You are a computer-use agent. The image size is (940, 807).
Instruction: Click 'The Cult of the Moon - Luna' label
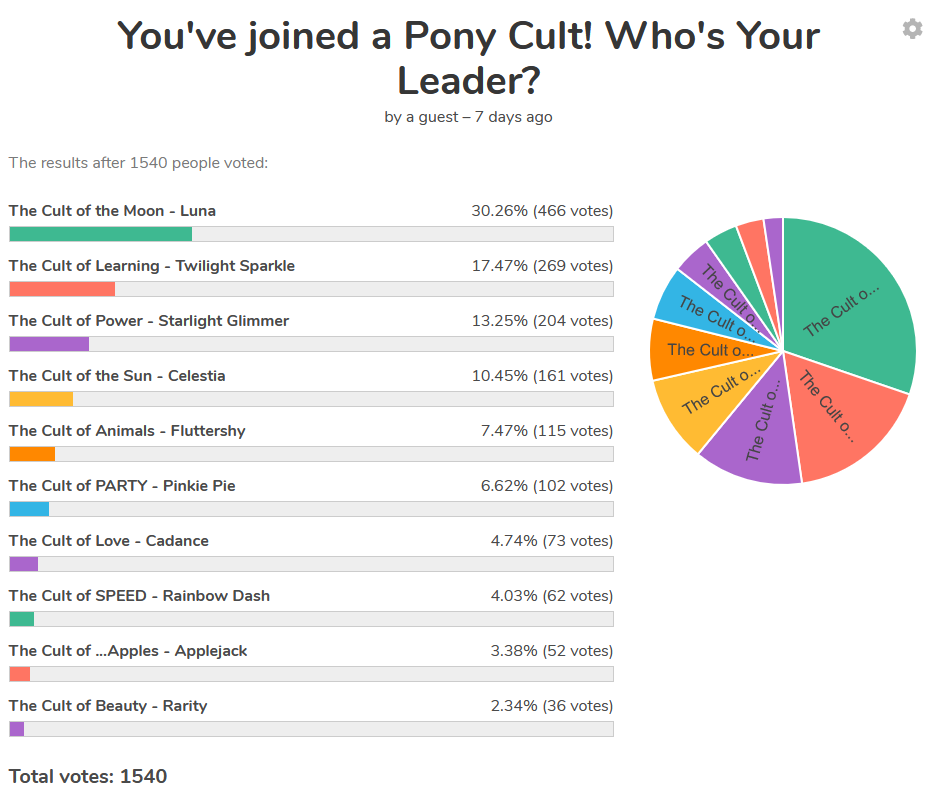point(112,211)
